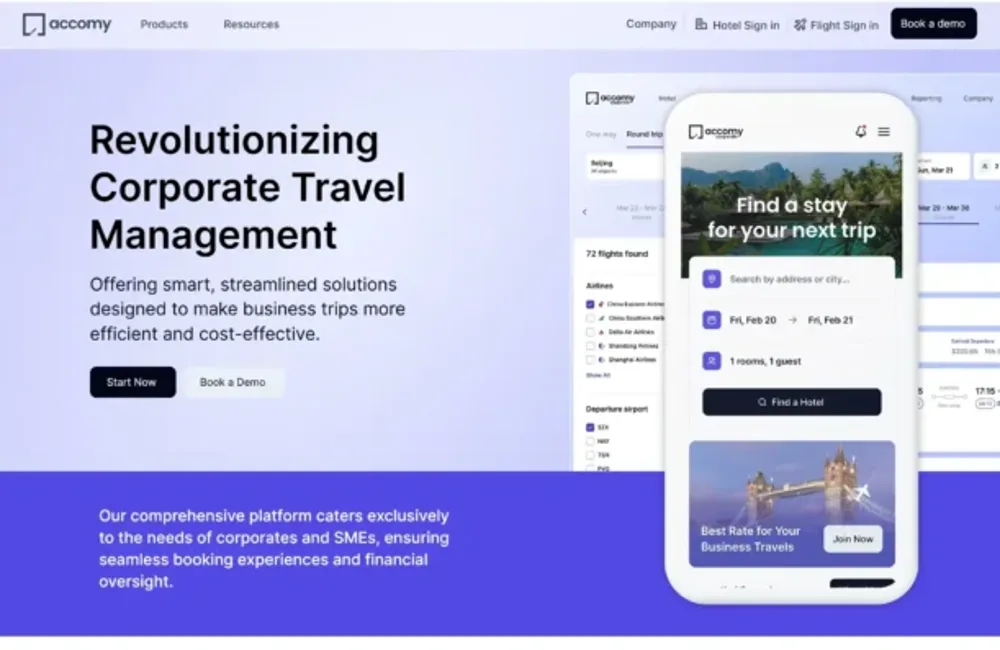Open the Resources menu

tap(251, 24)
